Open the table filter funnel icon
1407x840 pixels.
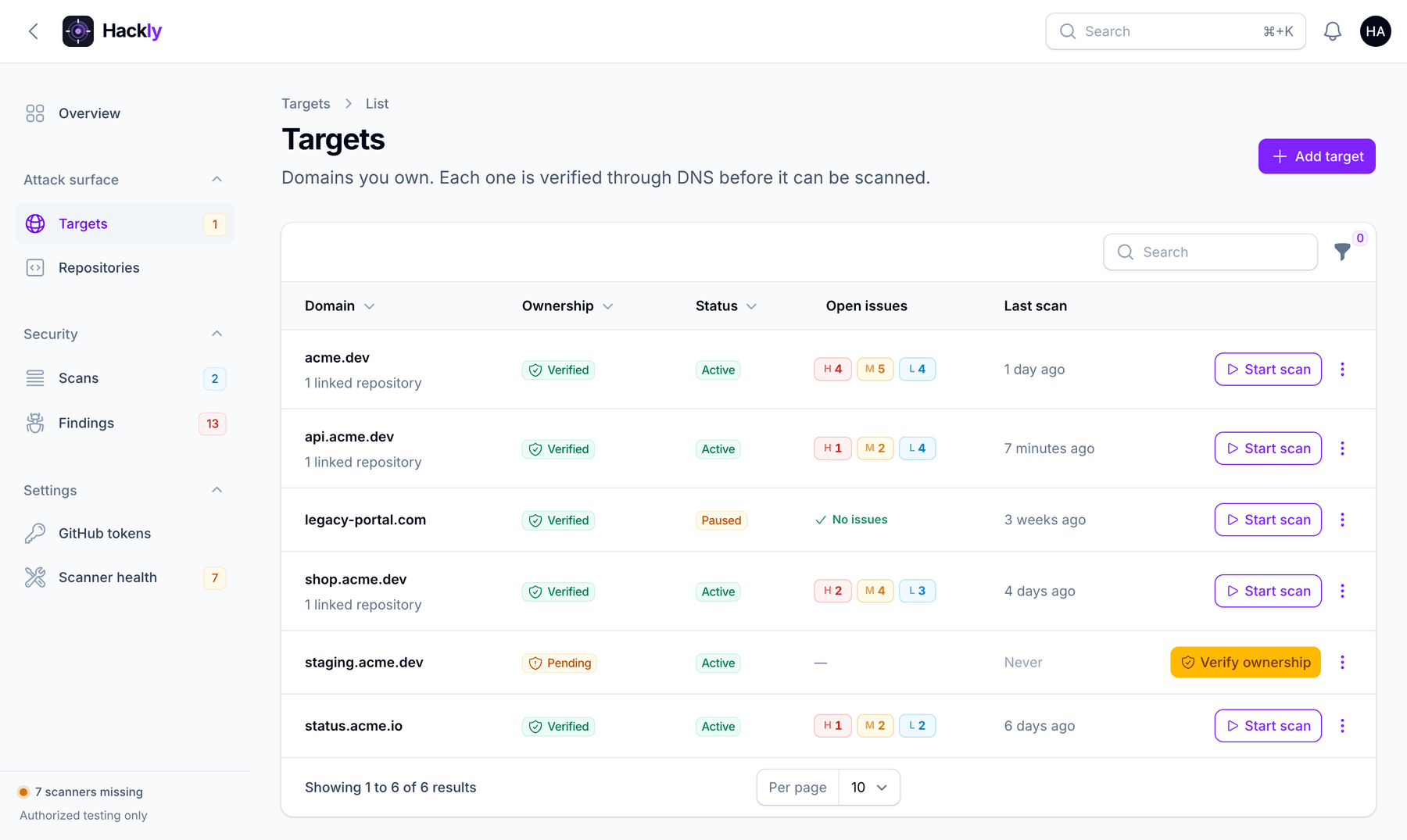[1342, 252]
